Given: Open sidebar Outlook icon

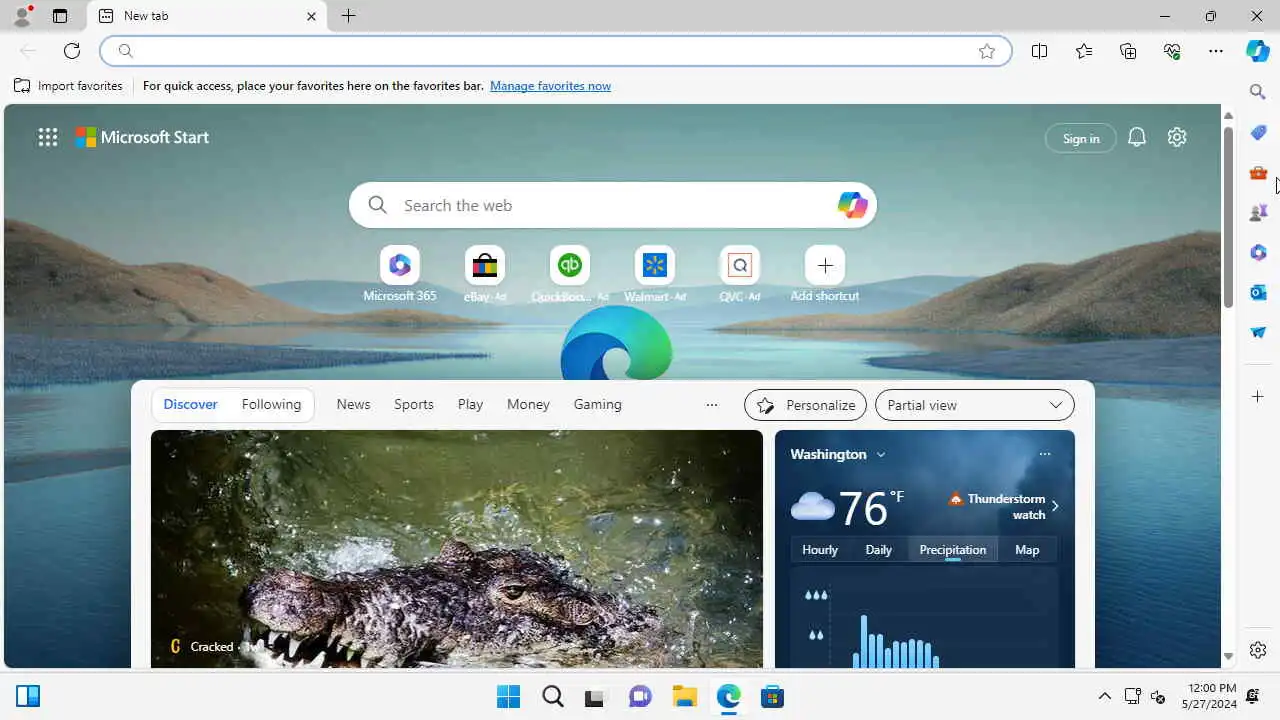Looking at the screenshot, I should click(1258, 292).
